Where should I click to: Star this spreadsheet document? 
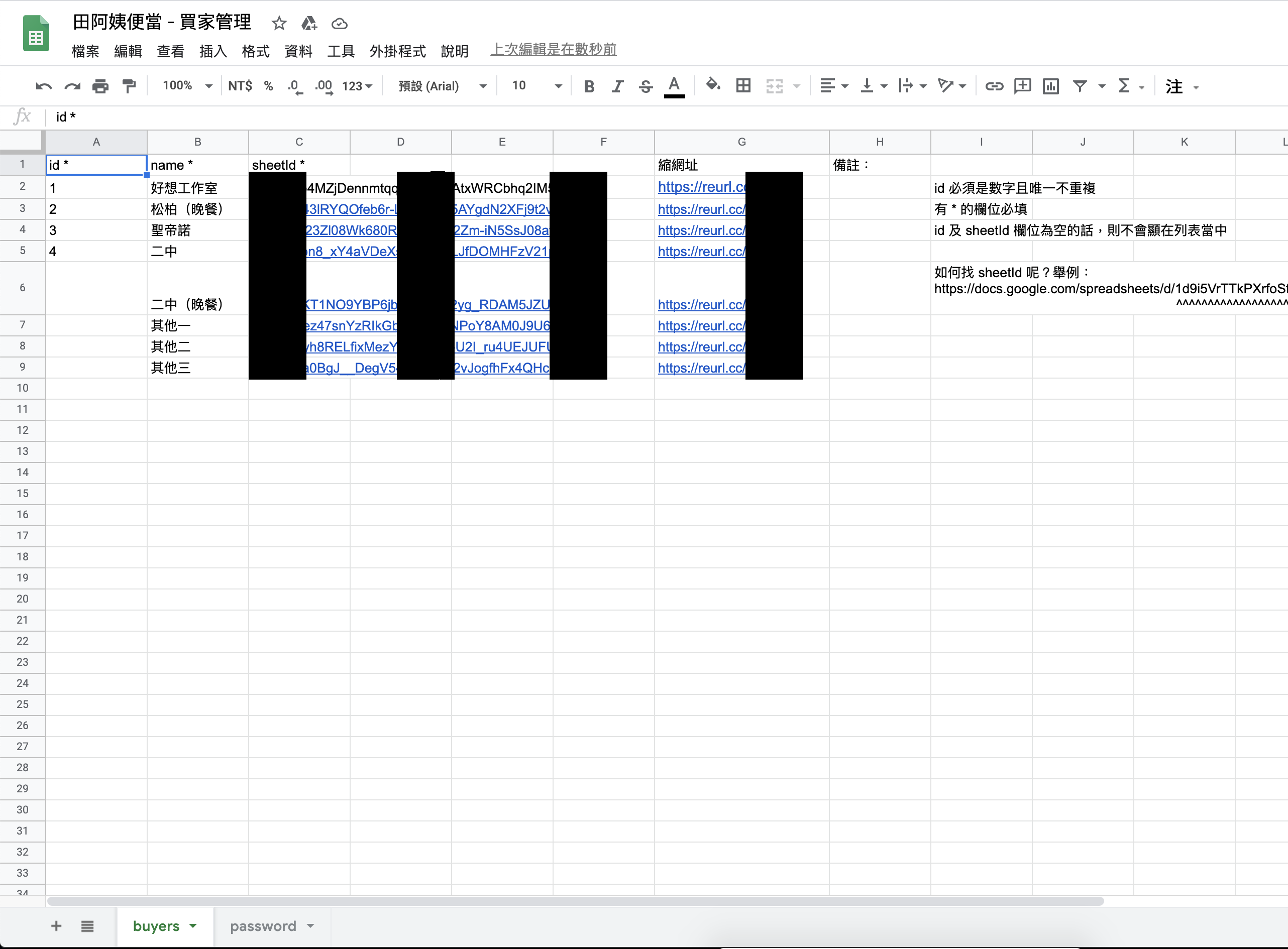click(279, 24)
